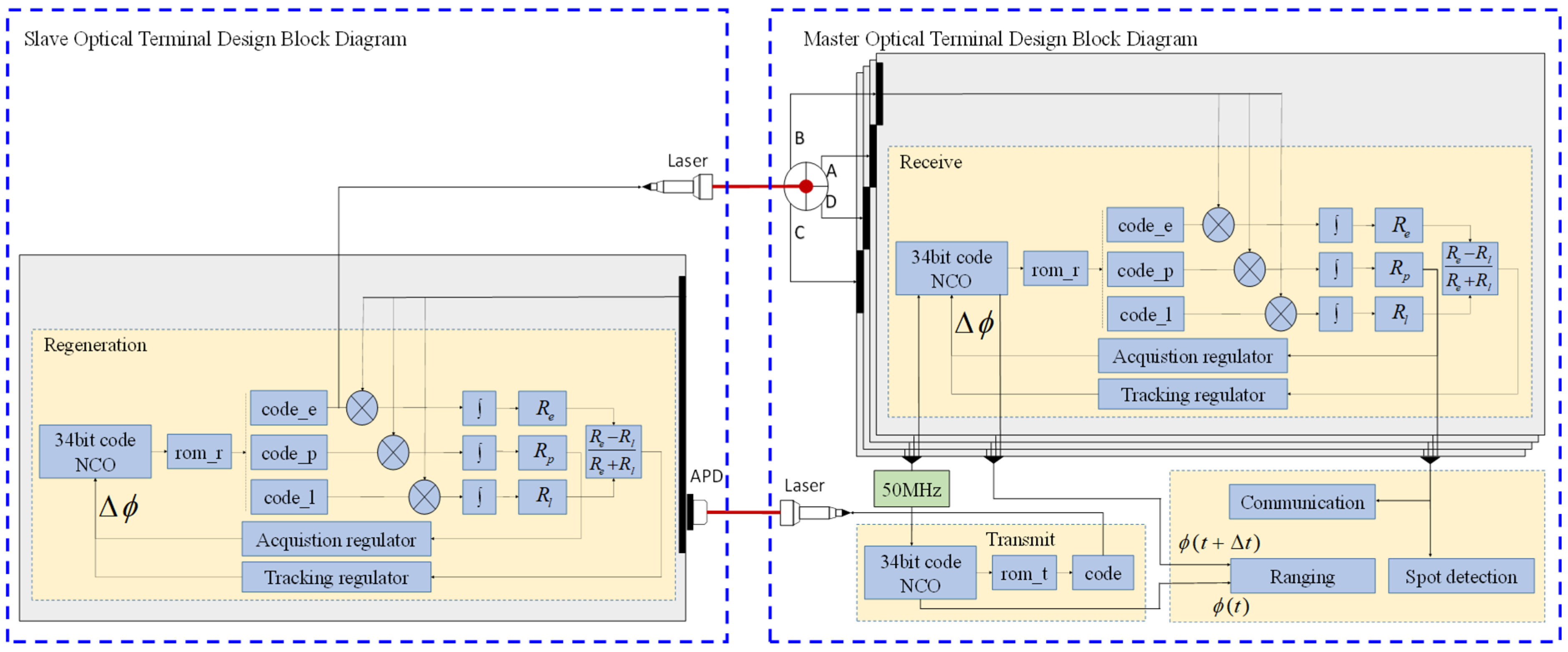Click the Receive section label
This screenshot has width=1568, height=652.
pos(930,162)
